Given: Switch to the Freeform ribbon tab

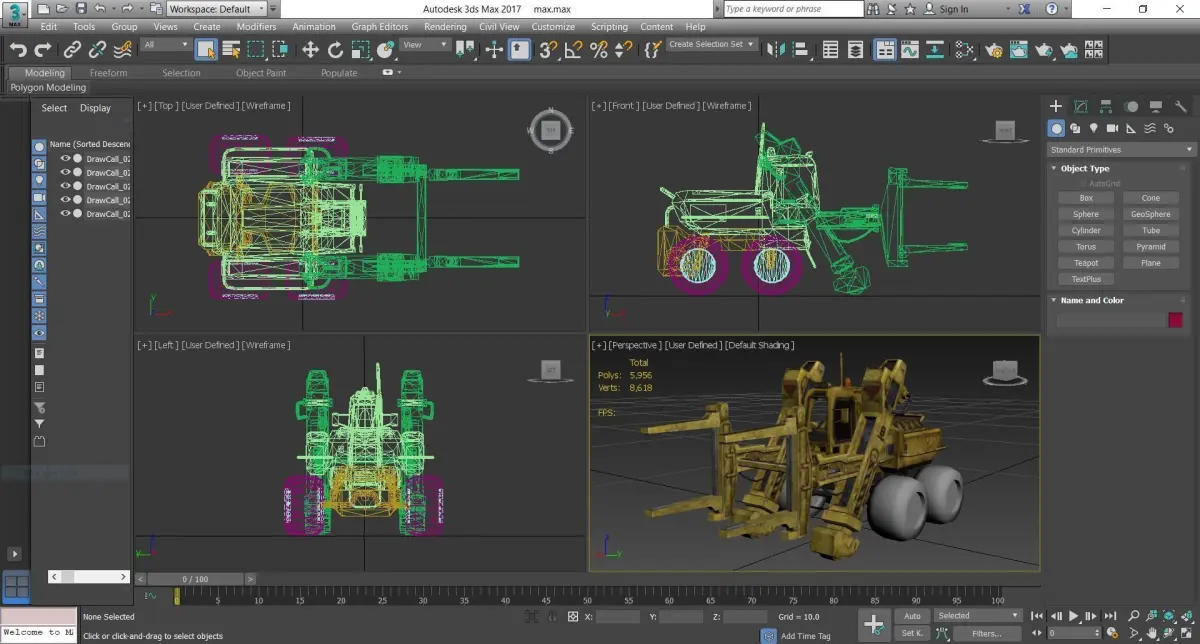Looking at the screenshot, I should [108, 73].
